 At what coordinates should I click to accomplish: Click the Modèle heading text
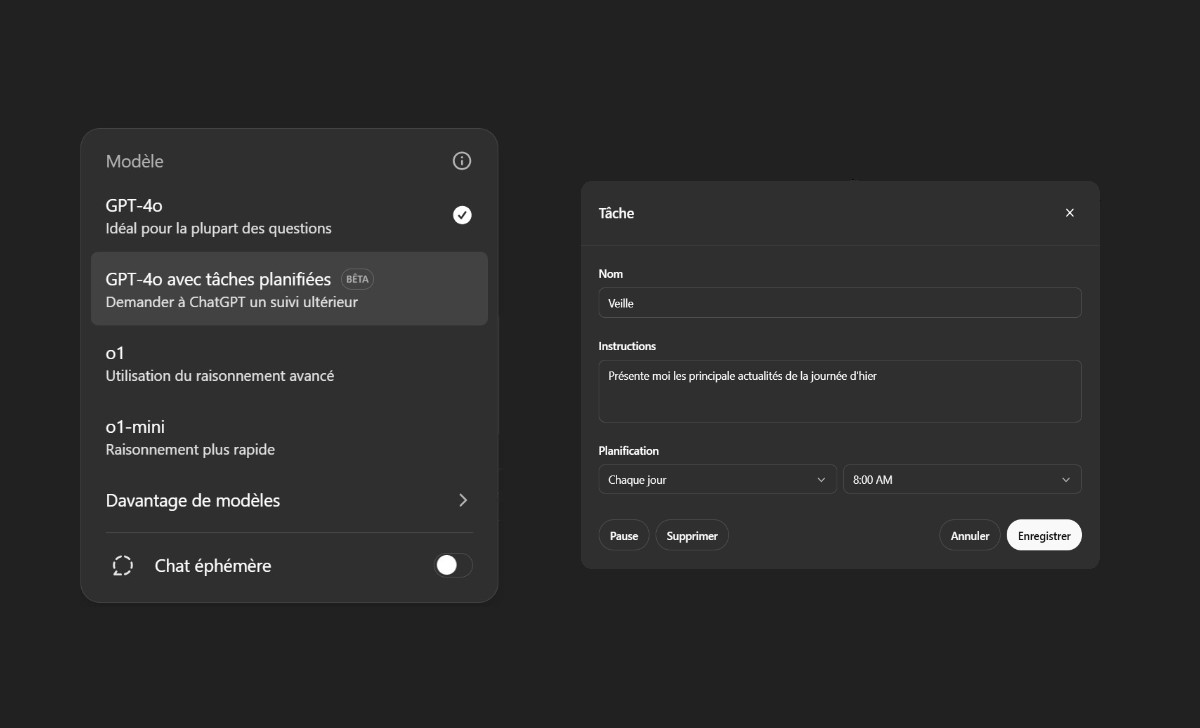(x=135, y=161)
